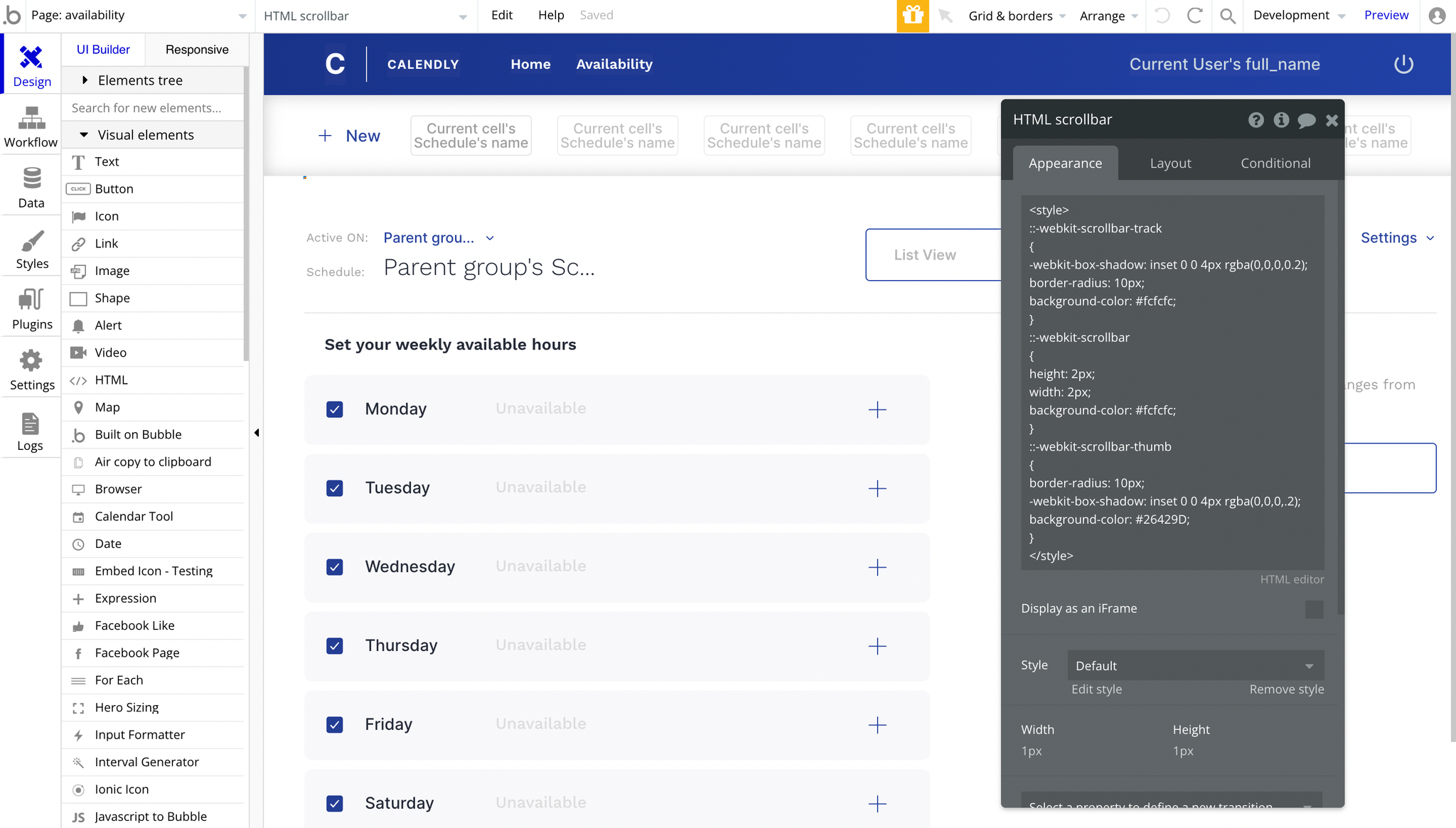
Task: Select the Calendar Tool element
Action: (x=153, y=517)
